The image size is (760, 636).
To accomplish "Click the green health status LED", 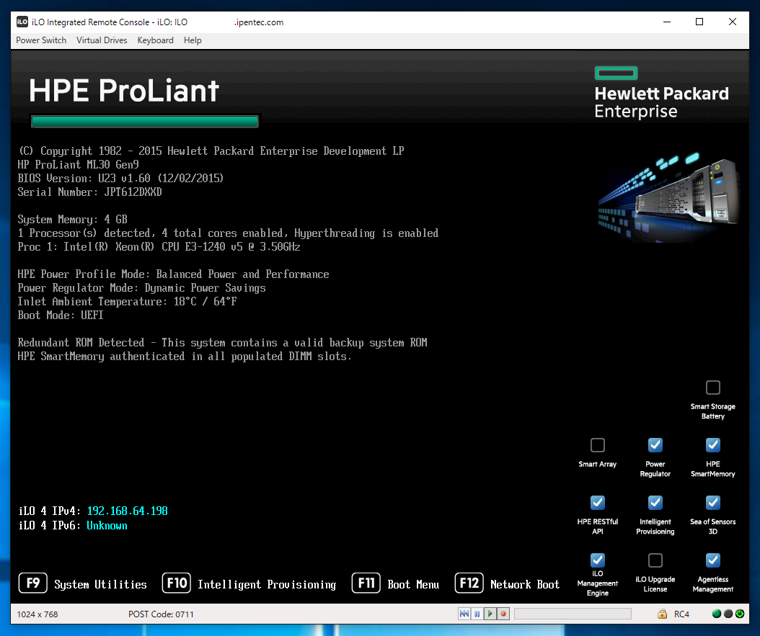I will pos(716,614).
